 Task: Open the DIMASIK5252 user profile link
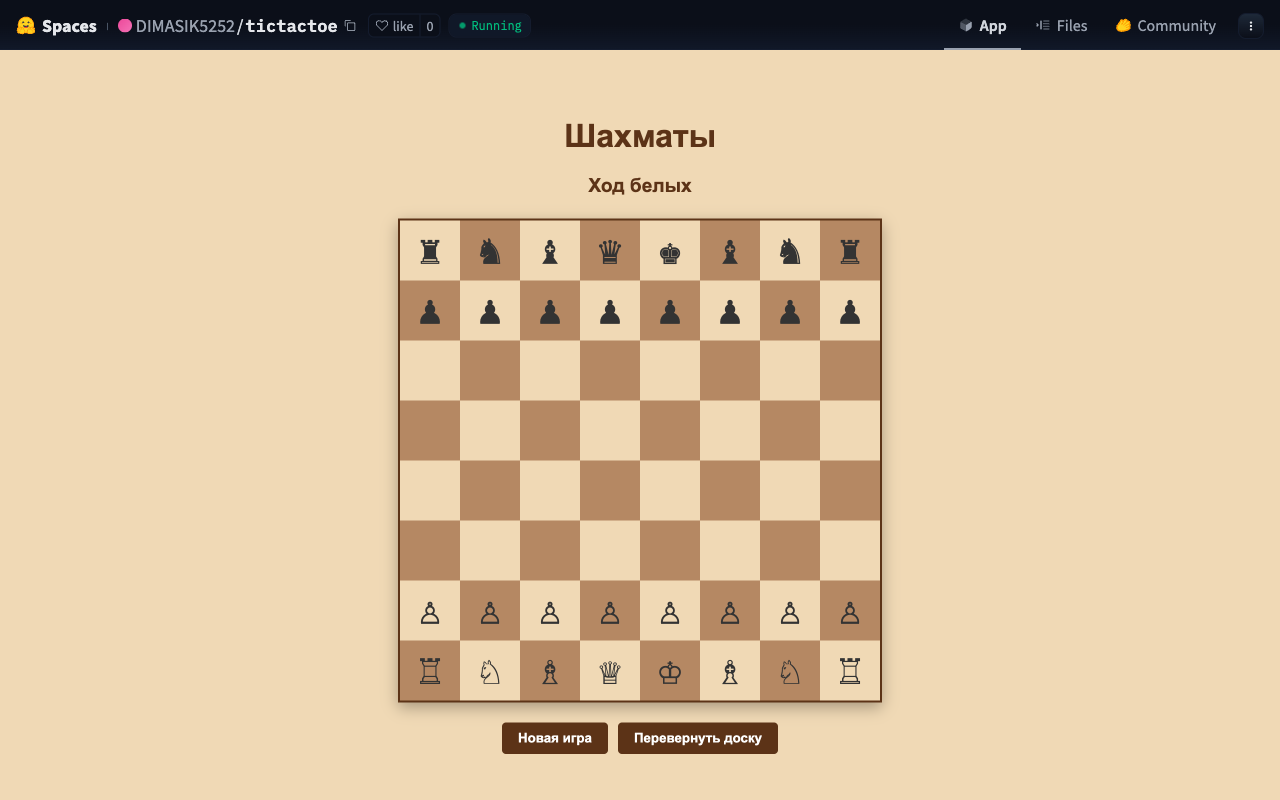(x=184, y=26)
